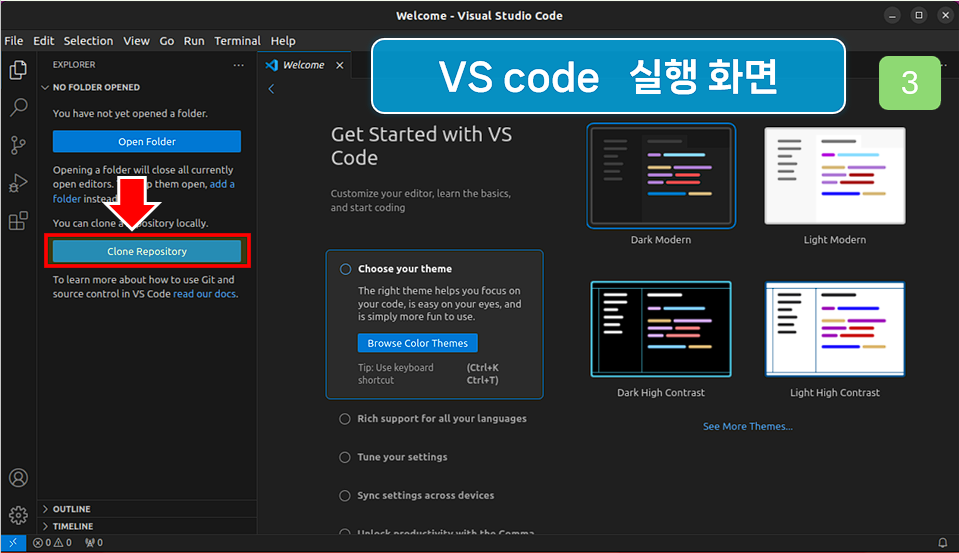Open Explorer views and more actions ellipsis

click(239, 65)
